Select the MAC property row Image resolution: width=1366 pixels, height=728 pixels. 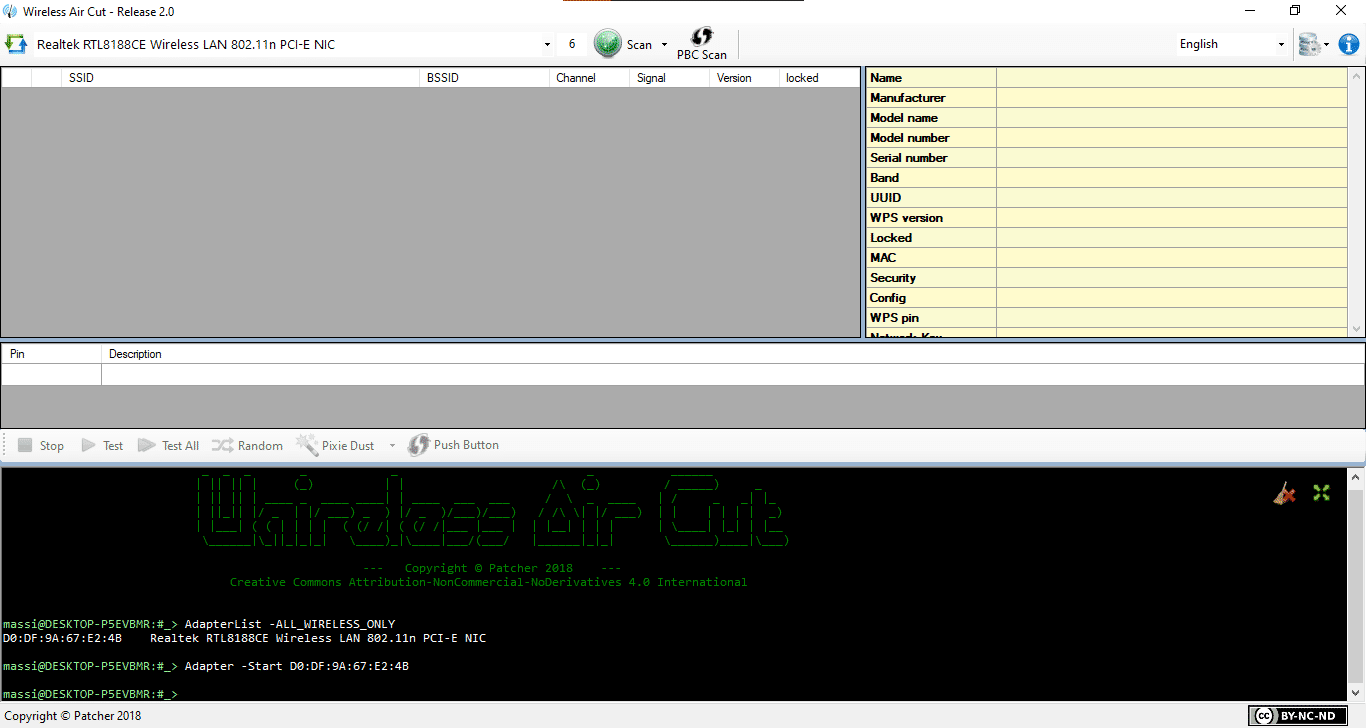[1107, 258]
